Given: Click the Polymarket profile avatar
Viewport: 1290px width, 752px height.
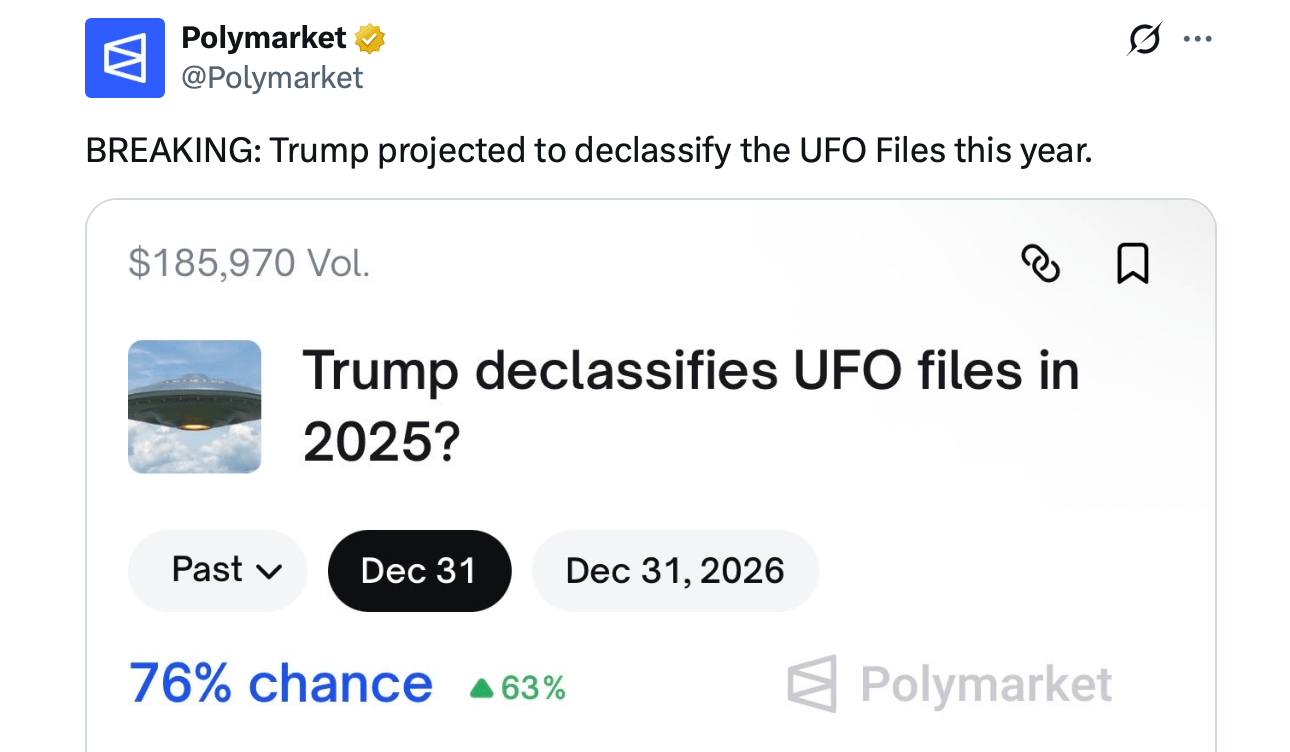Looking at the screenshot, I should point(125,57).
